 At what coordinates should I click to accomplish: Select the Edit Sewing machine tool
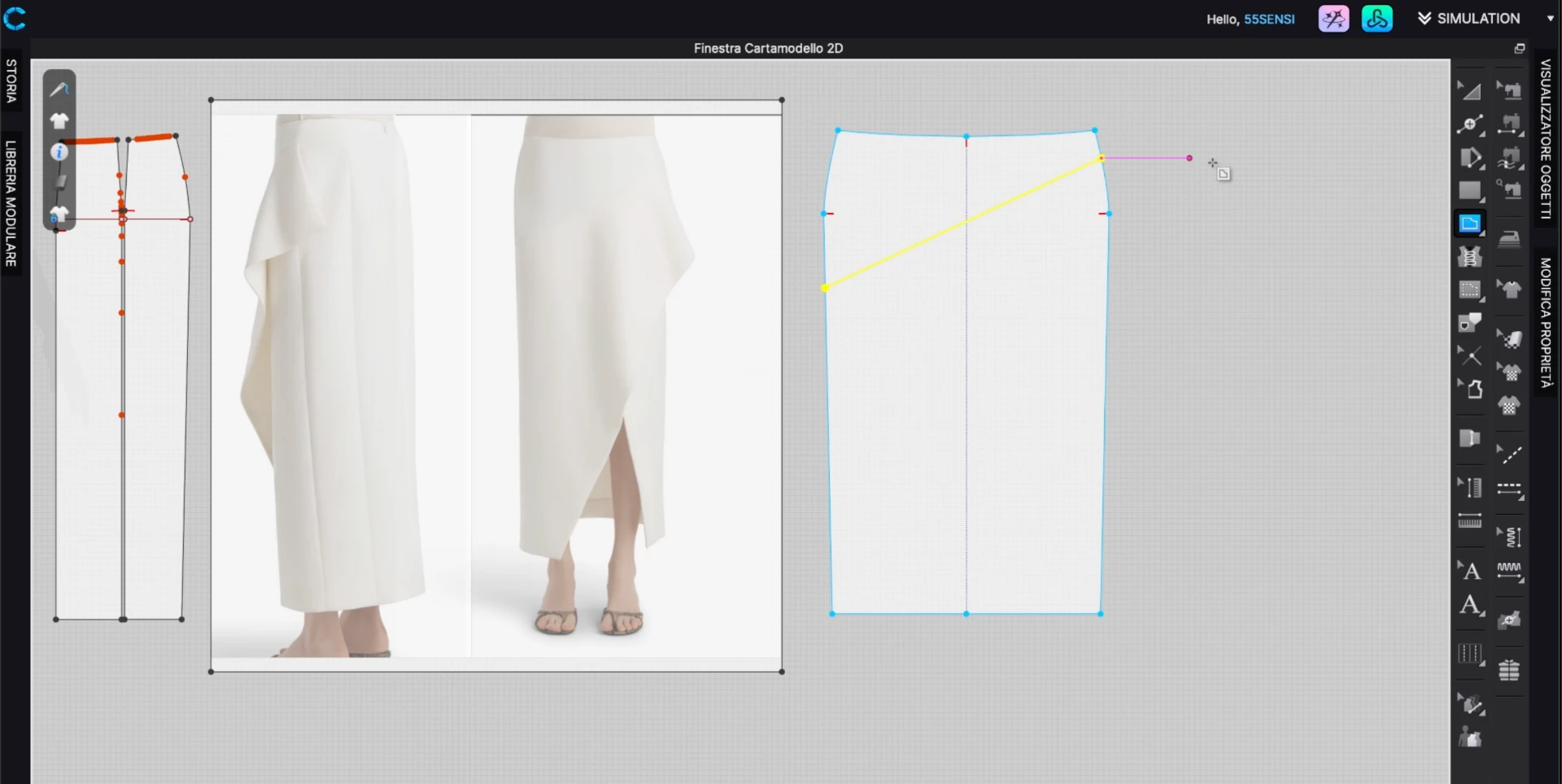point(1510,90)
